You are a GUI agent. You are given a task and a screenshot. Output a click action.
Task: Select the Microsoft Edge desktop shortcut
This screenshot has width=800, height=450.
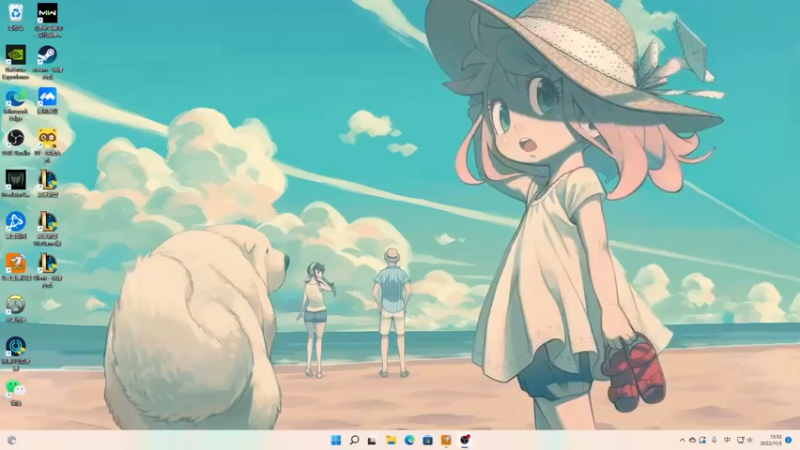(x=16, y=104)
